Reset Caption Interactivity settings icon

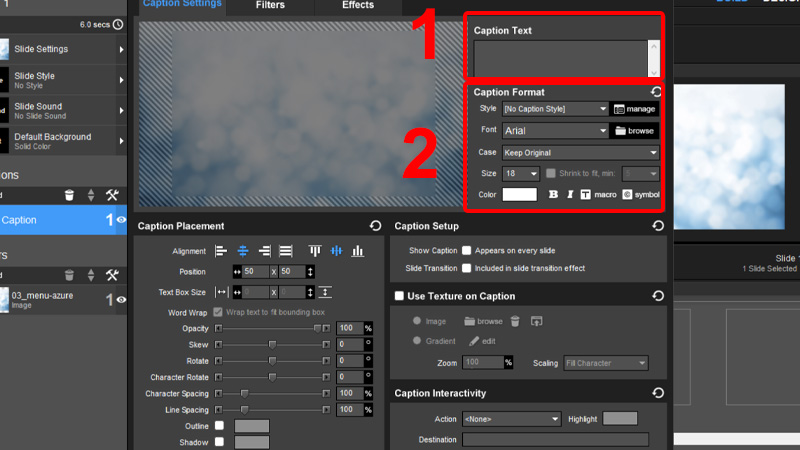(658, 393)
